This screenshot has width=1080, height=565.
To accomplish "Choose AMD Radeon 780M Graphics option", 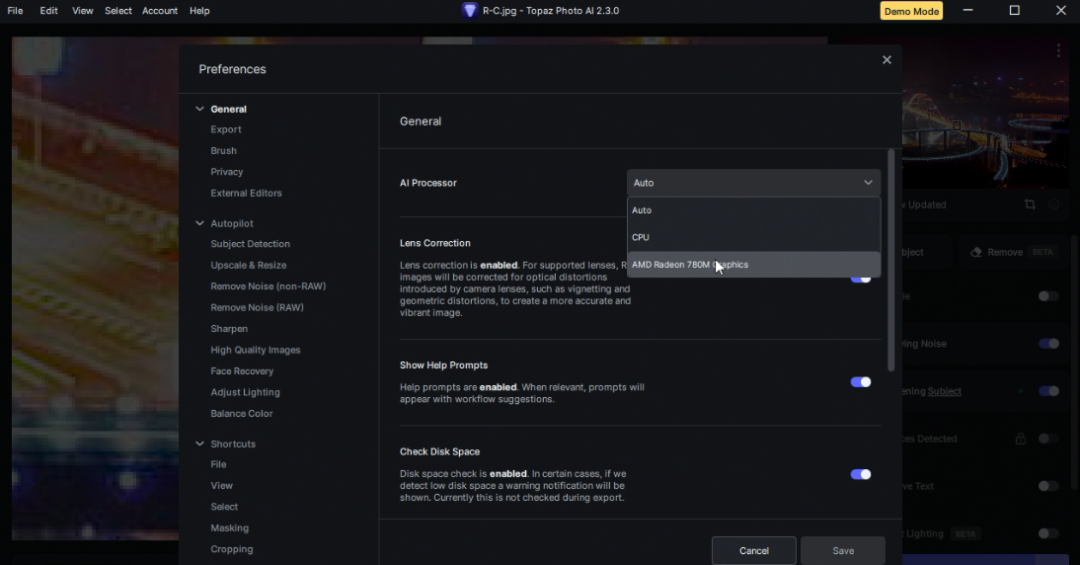I will (754, 265).
